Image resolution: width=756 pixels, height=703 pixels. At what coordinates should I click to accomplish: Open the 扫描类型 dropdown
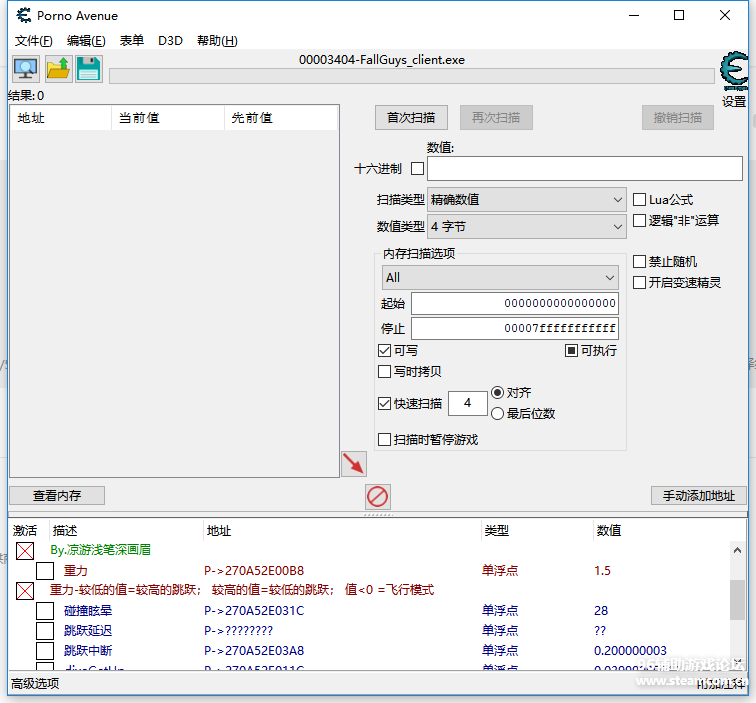(526, 200)
